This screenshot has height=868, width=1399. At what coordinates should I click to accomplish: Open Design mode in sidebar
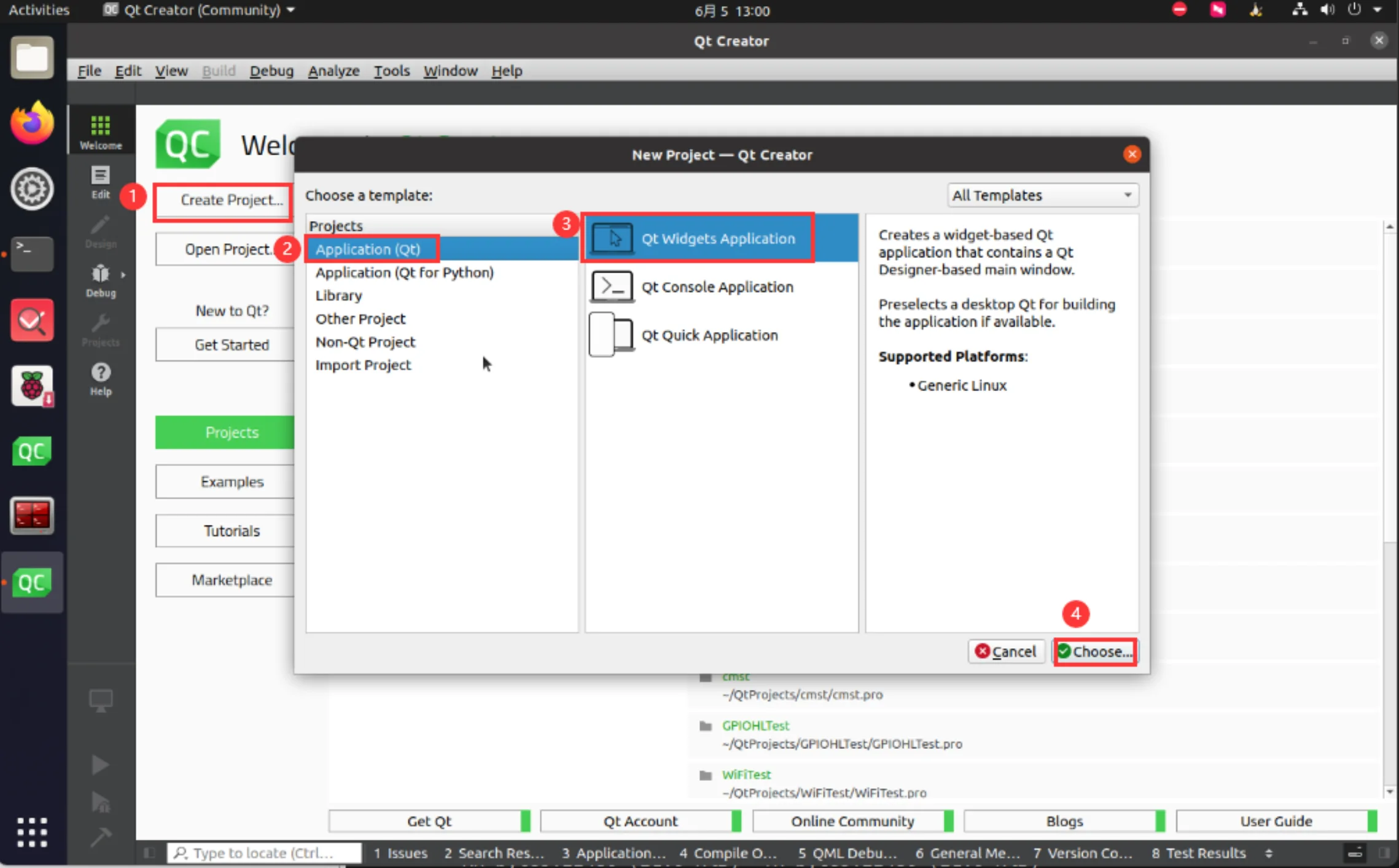[x=101, y=231]
